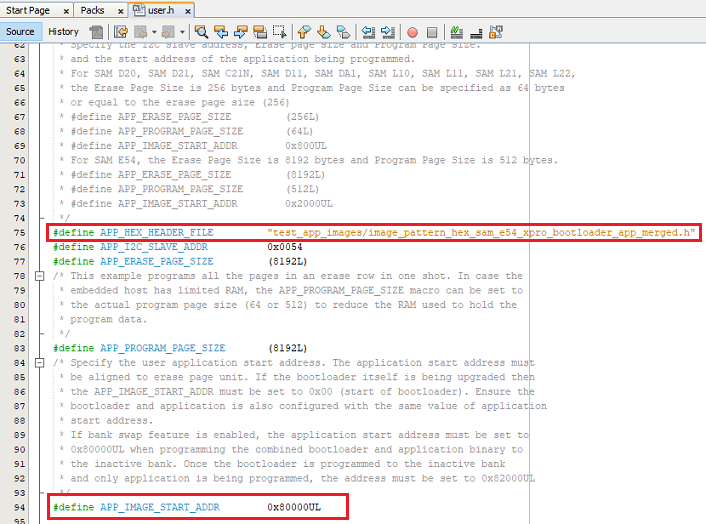Click value 0x80000UL on line 94
The image size is (706, 524).
[x=294, y=507]
